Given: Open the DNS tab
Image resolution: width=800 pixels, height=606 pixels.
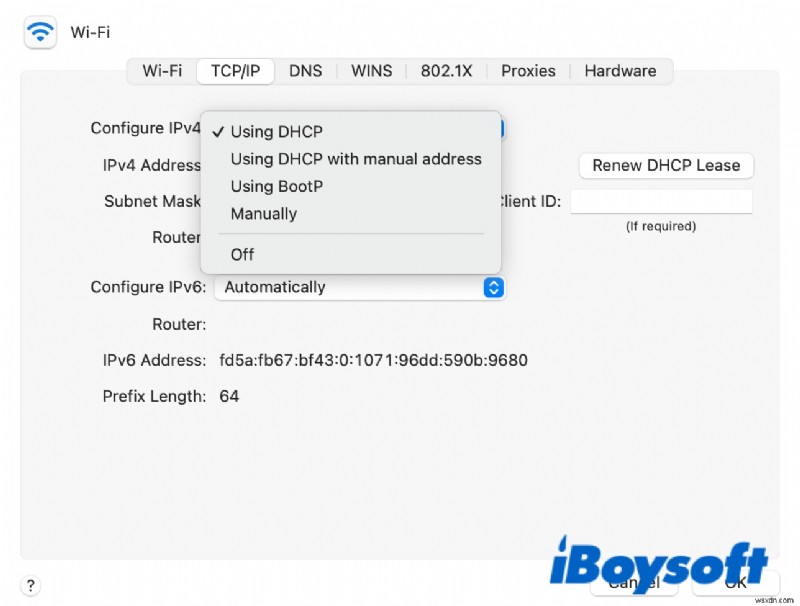Looking at the screenshot, I should (306, 71).
